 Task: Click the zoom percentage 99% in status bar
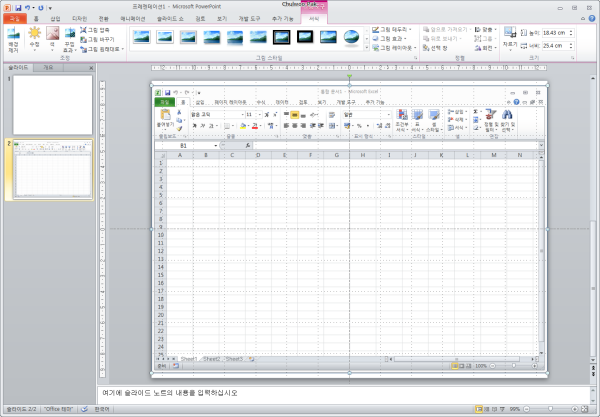[515, 409]
